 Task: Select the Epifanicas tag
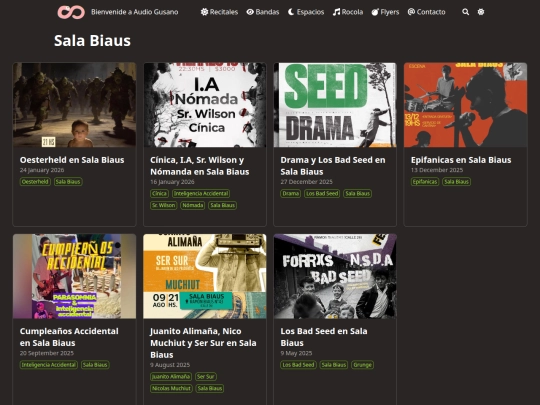tap(425, 181)
